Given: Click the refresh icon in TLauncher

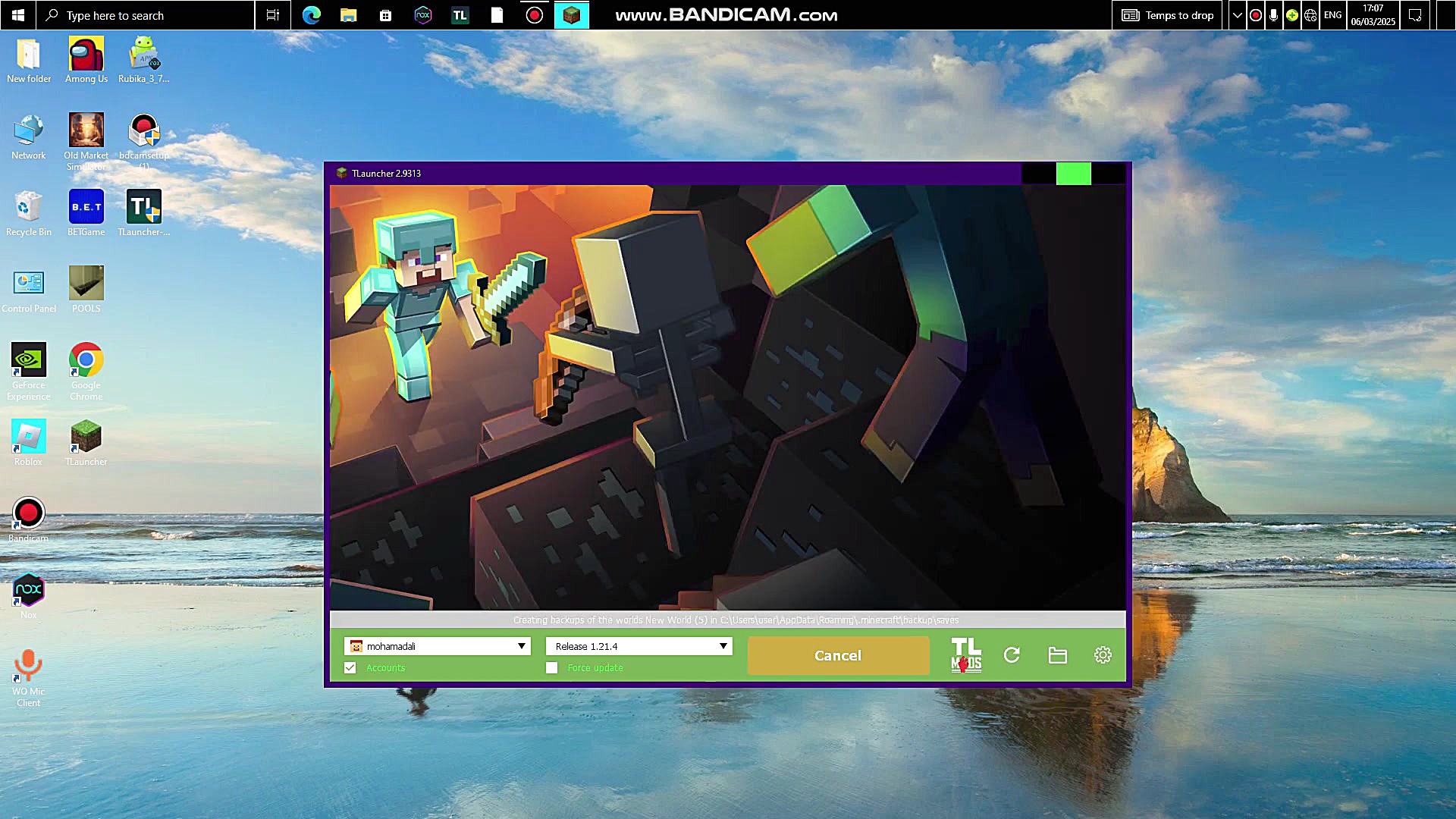Looking at the screenshot, I should [1012, 654].
